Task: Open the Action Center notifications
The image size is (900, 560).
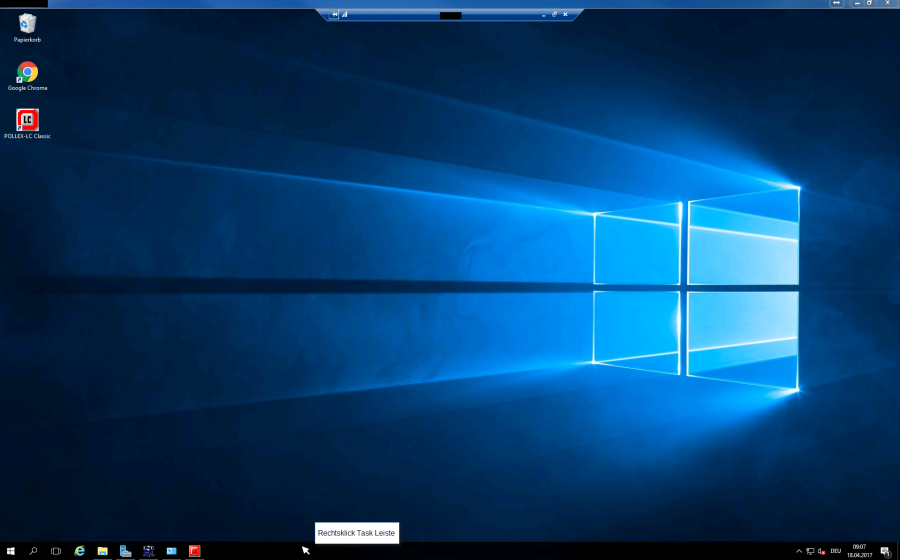Action: [x=885, y=551]
